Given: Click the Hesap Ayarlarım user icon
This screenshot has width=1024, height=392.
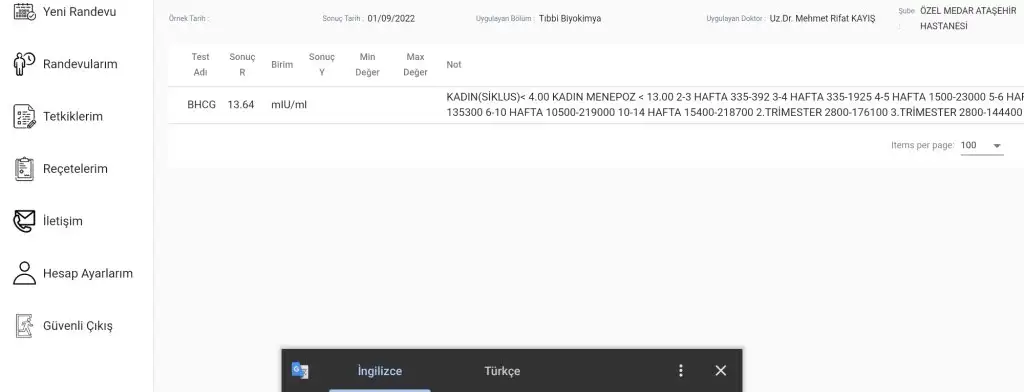Looking at the screenshot, I should (x=25, y=273).
